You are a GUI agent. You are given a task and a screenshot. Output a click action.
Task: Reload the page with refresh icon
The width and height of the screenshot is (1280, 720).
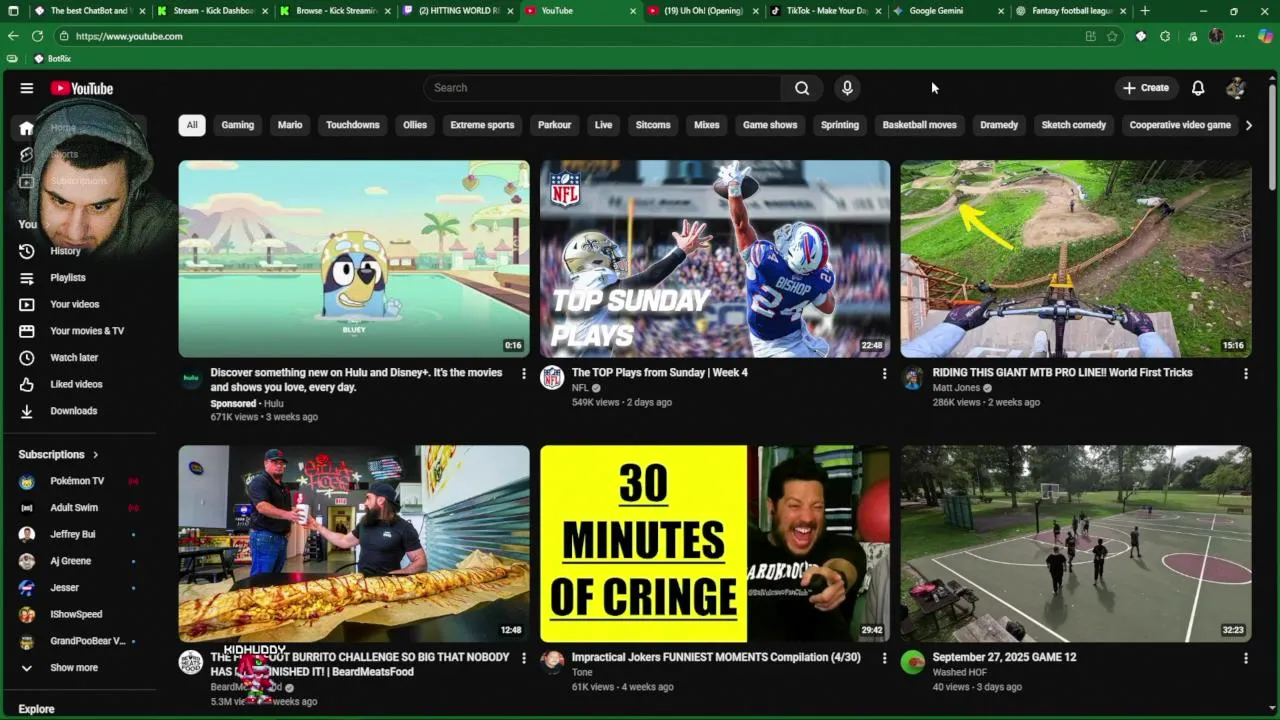37,36
